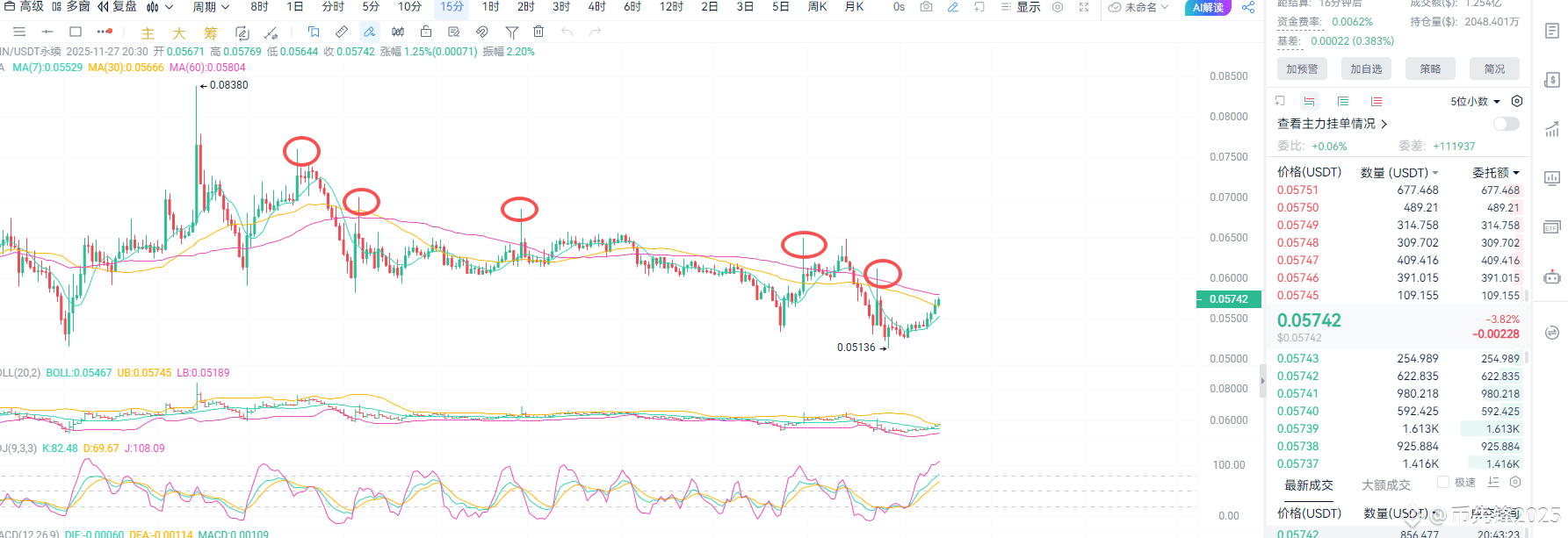Pop out the order book panel icon

(x=1280, y=101)
